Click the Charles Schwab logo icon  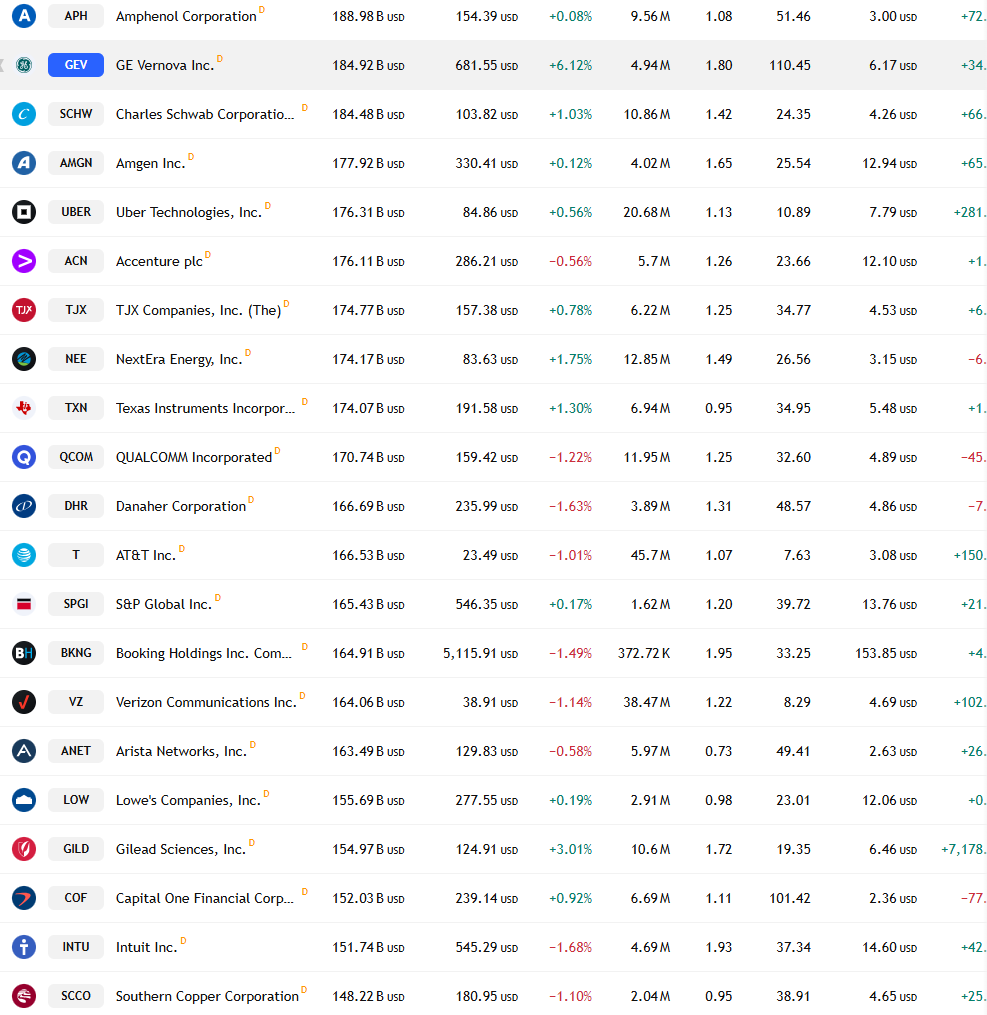tap(24, 114)
